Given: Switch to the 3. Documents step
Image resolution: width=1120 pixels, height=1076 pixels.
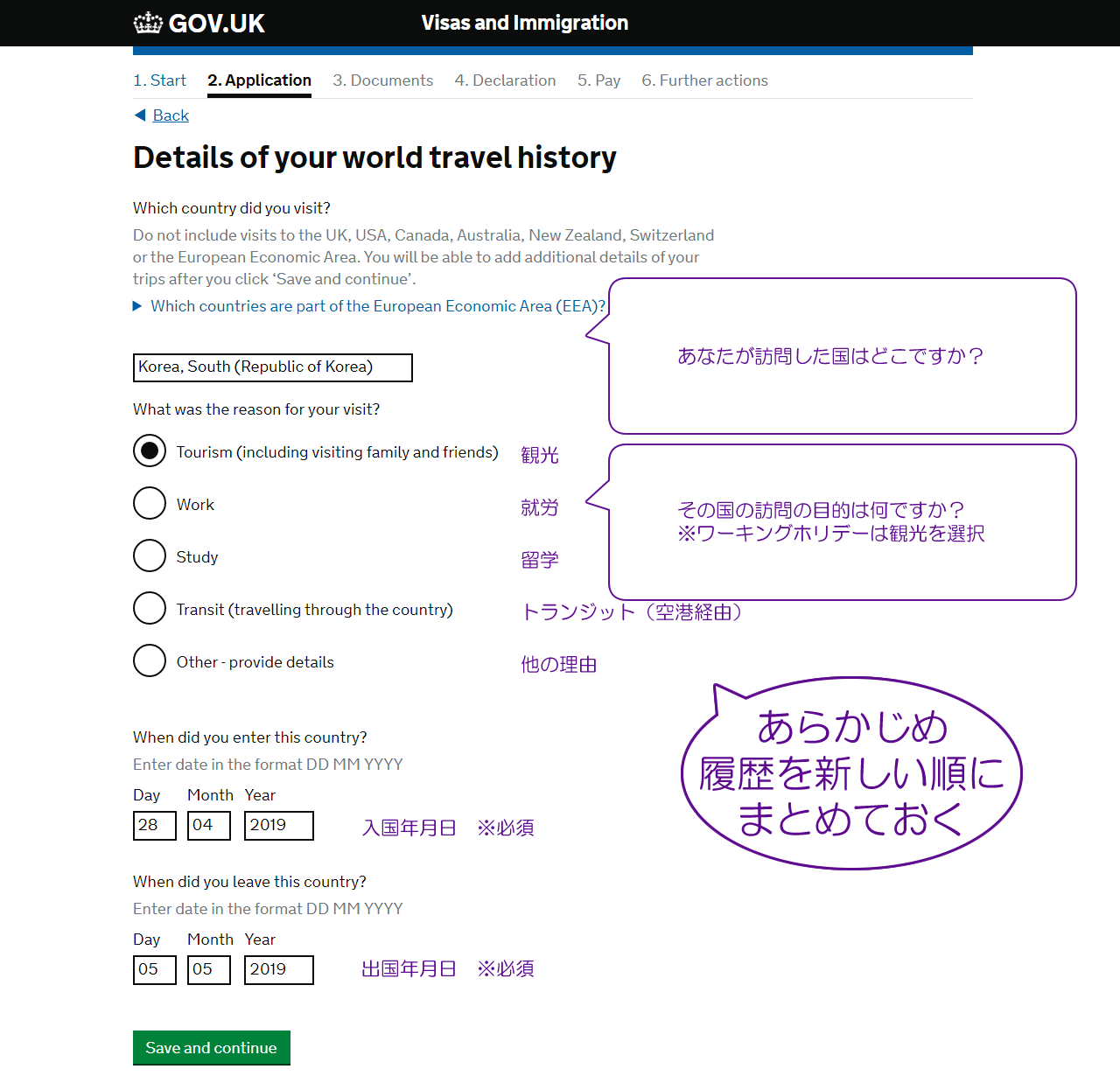Looking at the screenshot, I should click(x=382, y=80).
